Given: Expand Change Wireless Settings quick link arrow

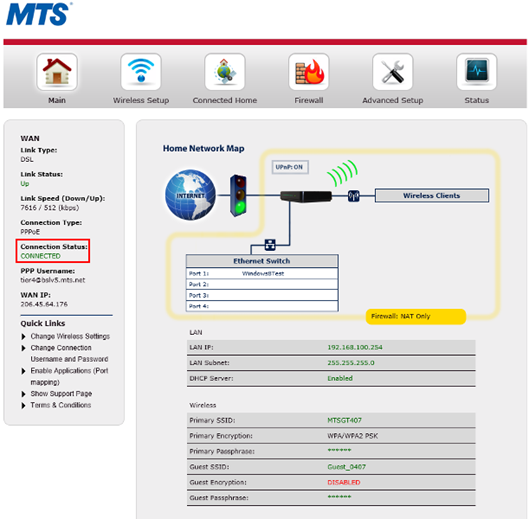Looking at the screenshot, I should [23, 336].
